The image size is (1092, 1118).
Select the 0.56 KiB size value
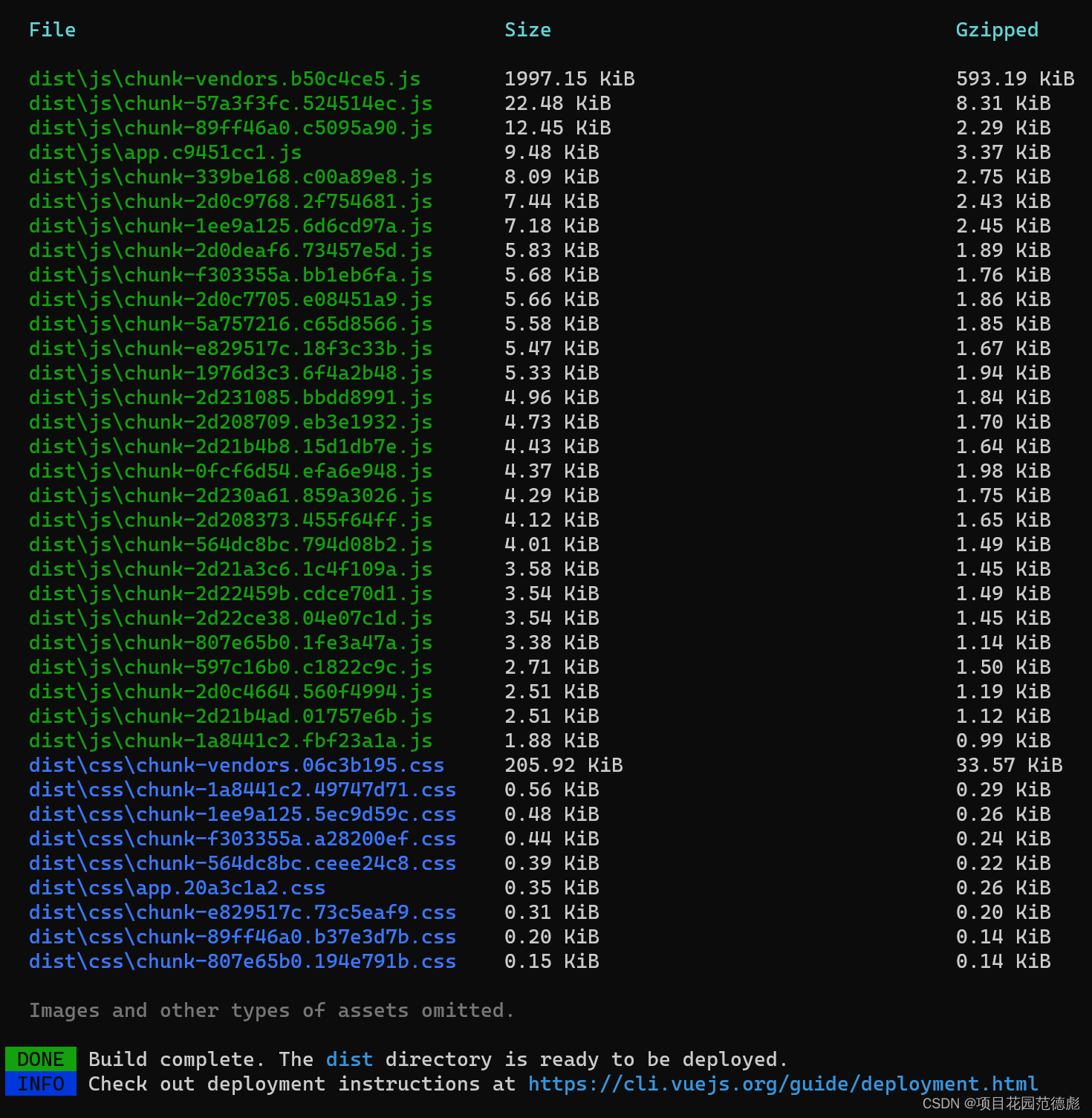pyautogui.click(x=552, y=790)
